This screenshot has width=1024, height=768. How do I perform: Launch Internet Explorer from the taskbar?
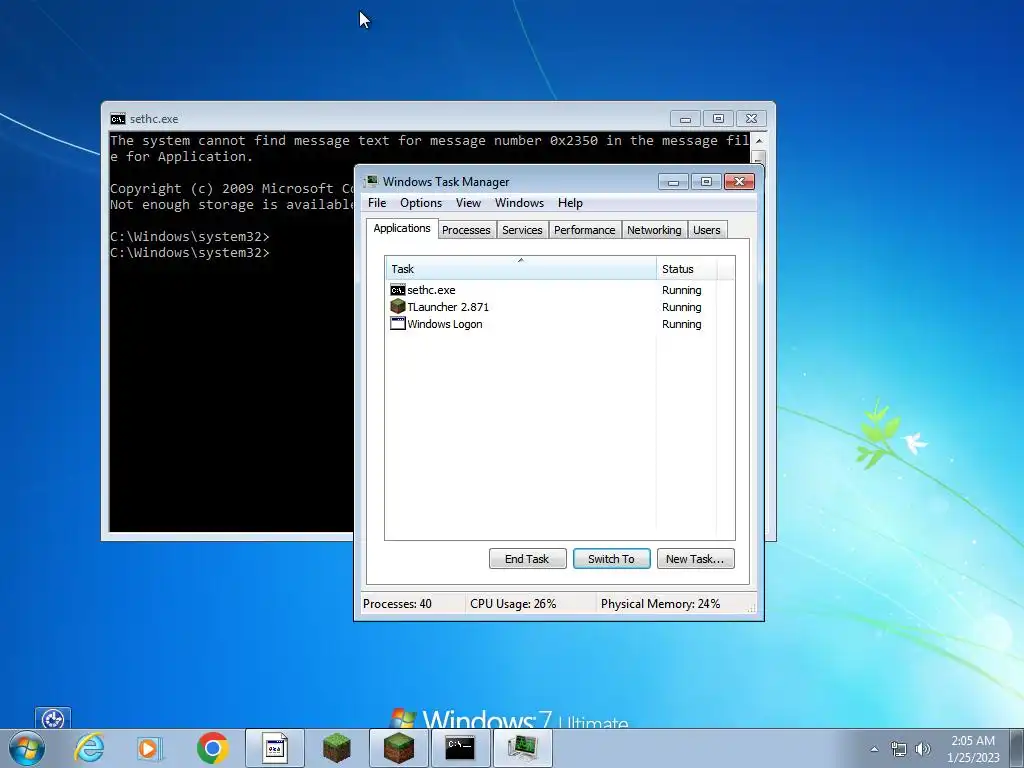click(89, 748)
